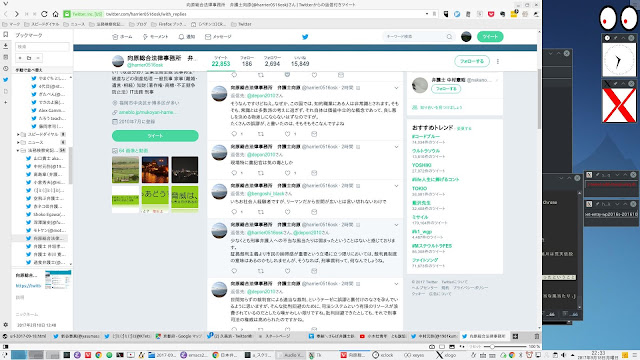Open the Bookmarks panel icon in side strip
The height and width of the screenshot is (360, 640).
tap(5, 35)
